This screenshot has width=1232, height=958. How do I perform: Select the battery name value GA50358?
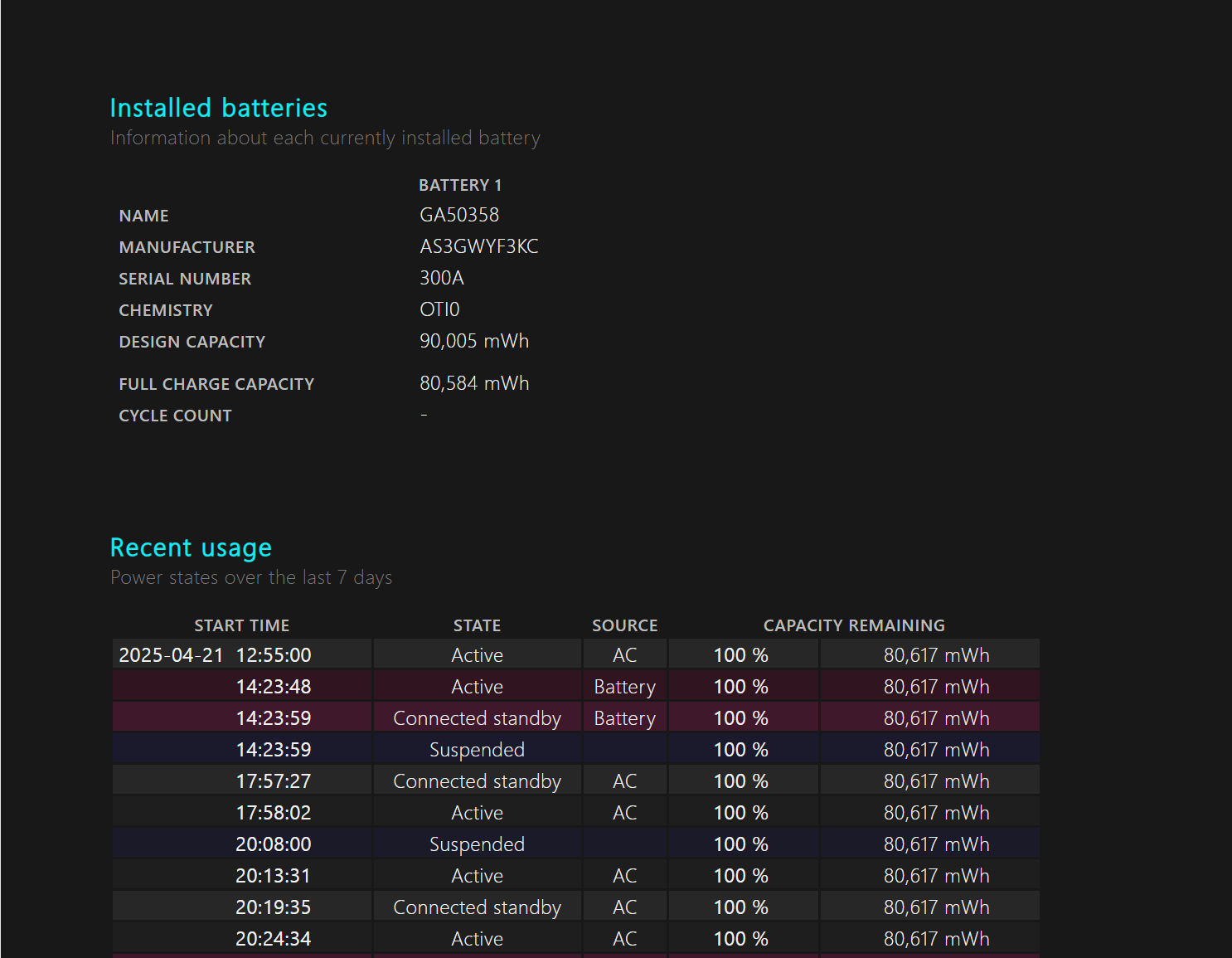point(459,215)
